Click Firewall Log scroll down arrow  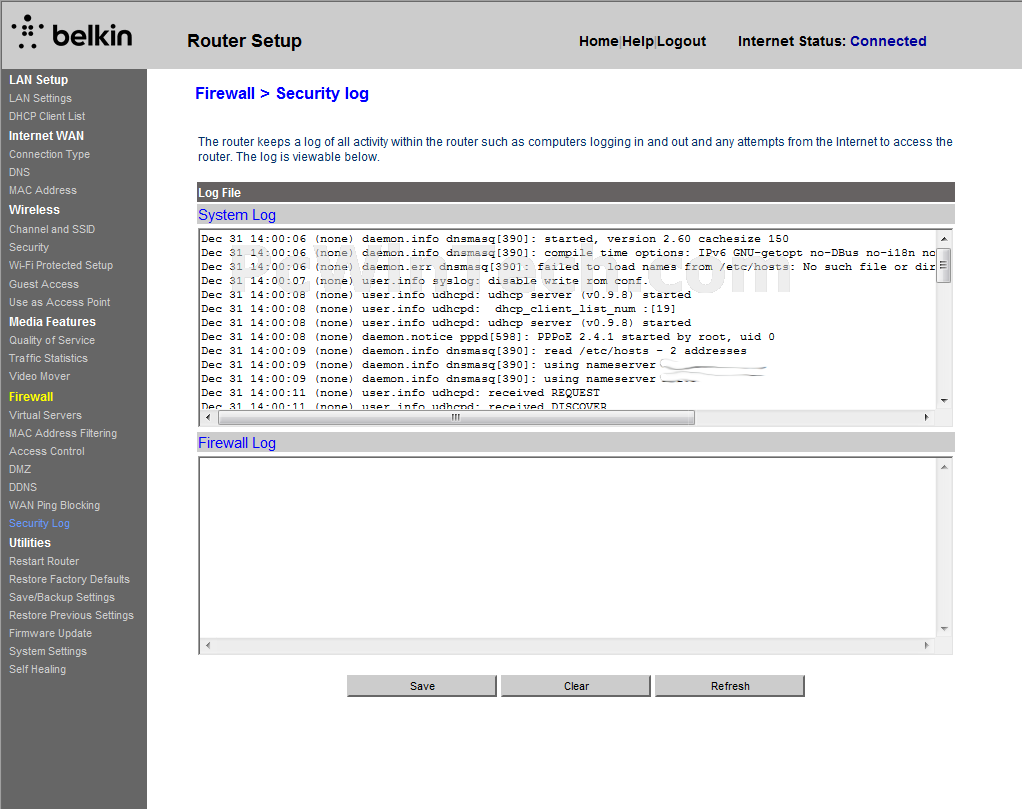[x=944, y=629]
